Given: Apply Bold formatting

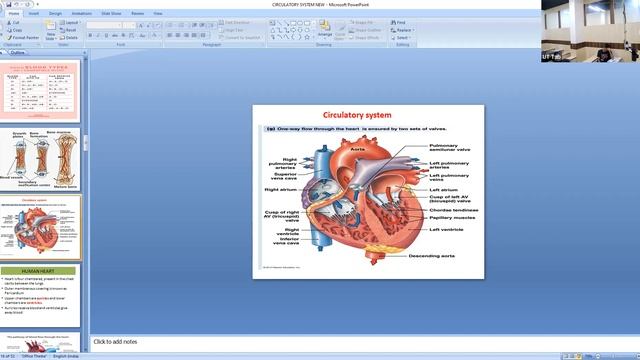Looking at the screenshot, I should click(x=90, y=36).
